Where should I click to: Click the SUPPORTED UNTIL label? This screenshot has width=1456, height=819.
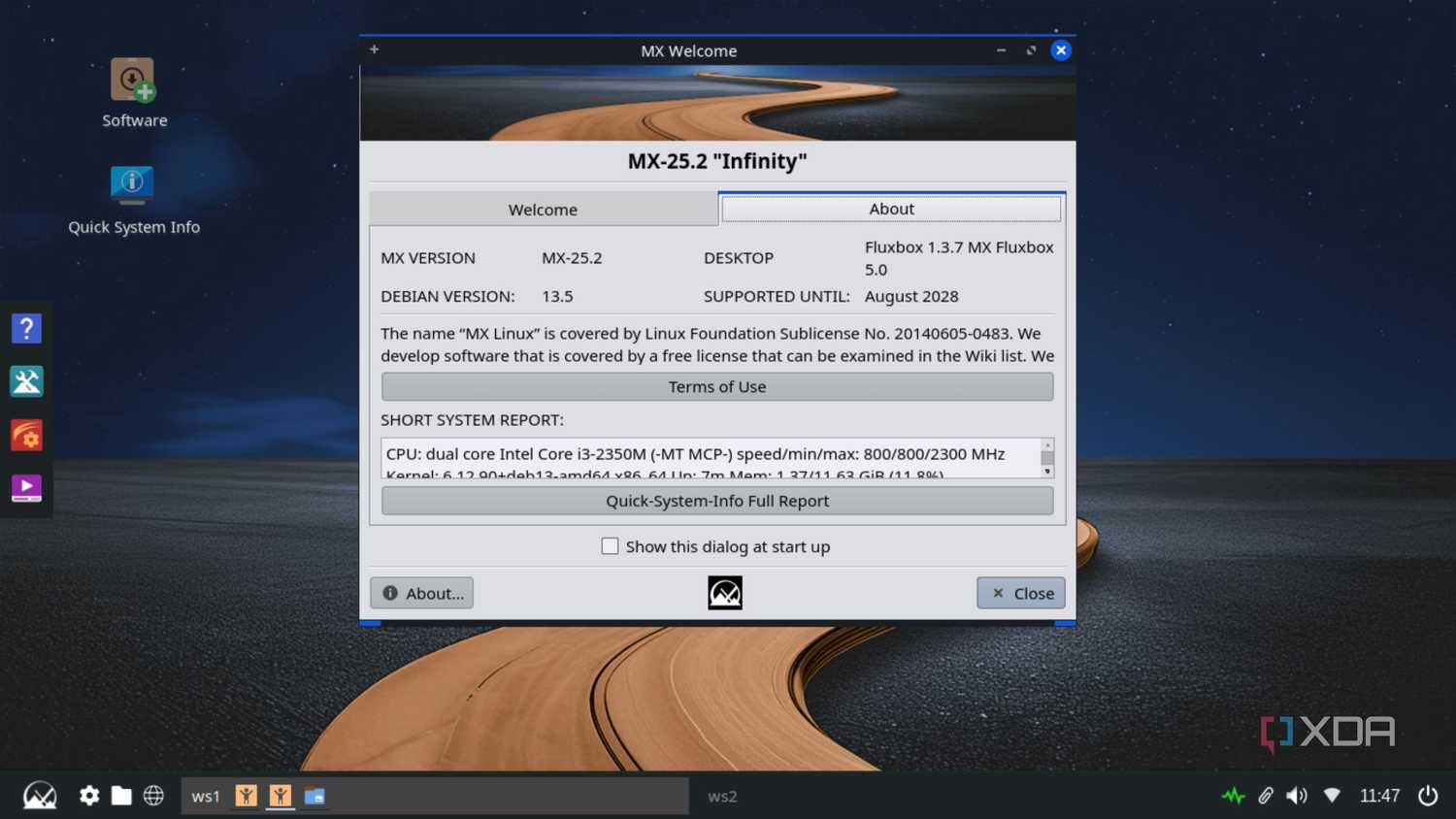[777, 297]
